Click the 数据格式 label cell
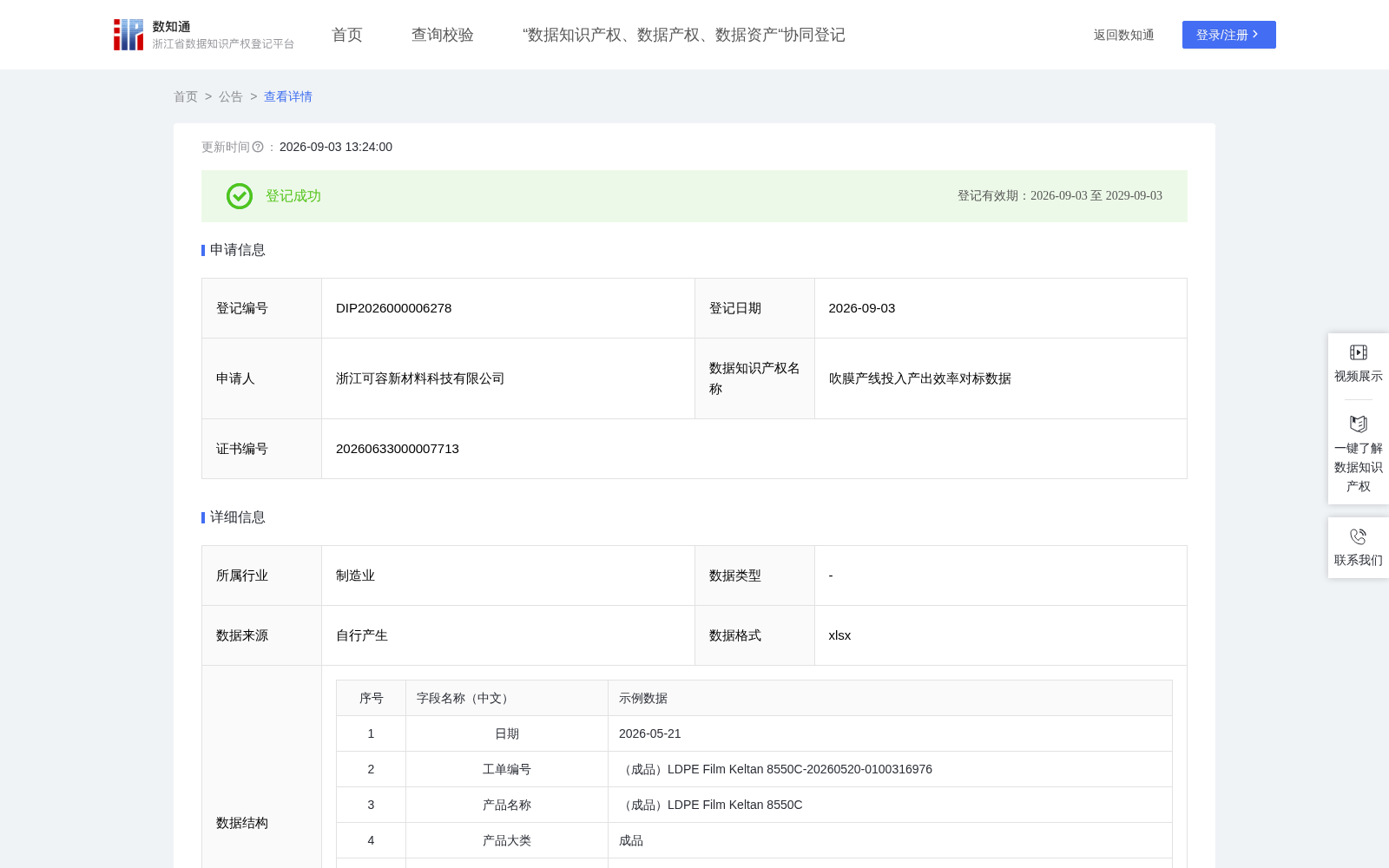The width and height of the screenshot is (1389, 868). tap(754, 635)
